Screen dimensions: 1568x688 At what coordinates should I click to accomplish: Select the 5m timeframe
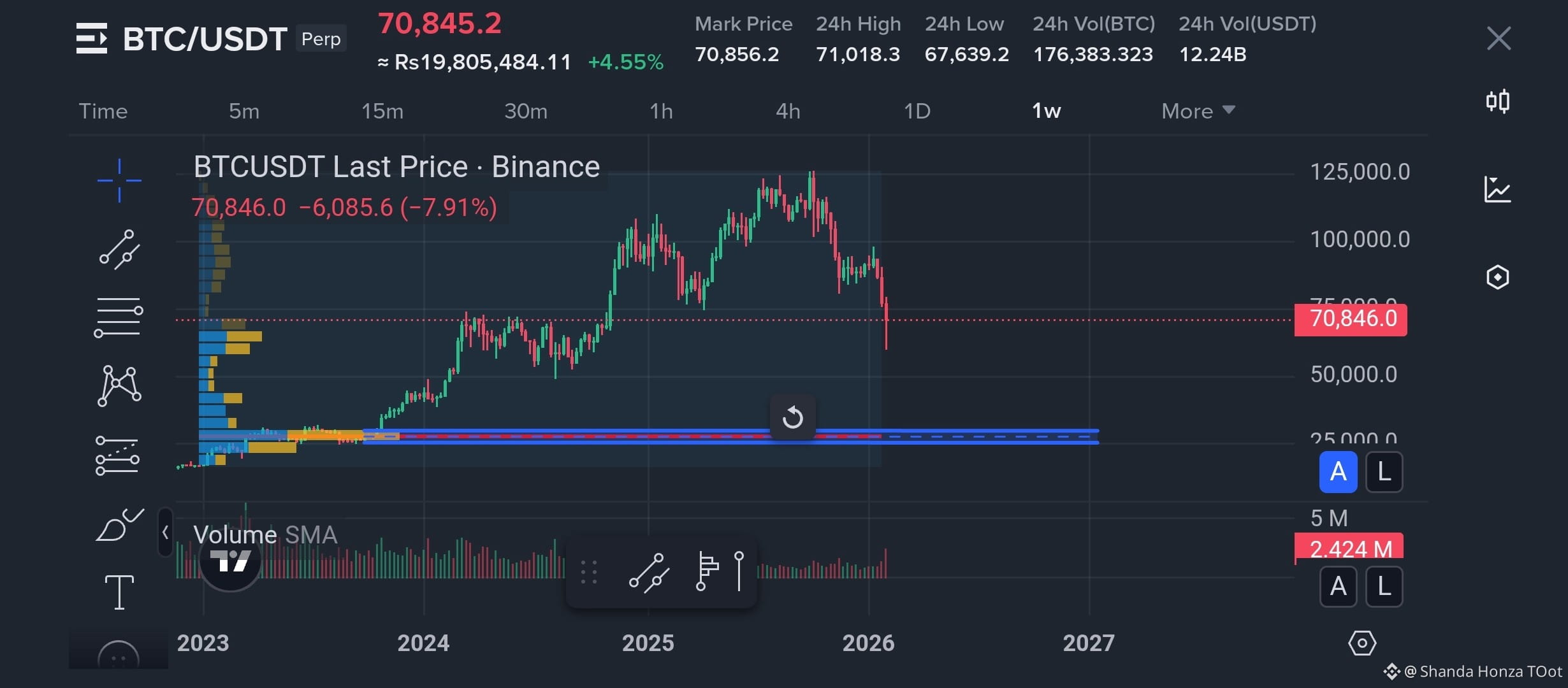click(x=244, y=111)
